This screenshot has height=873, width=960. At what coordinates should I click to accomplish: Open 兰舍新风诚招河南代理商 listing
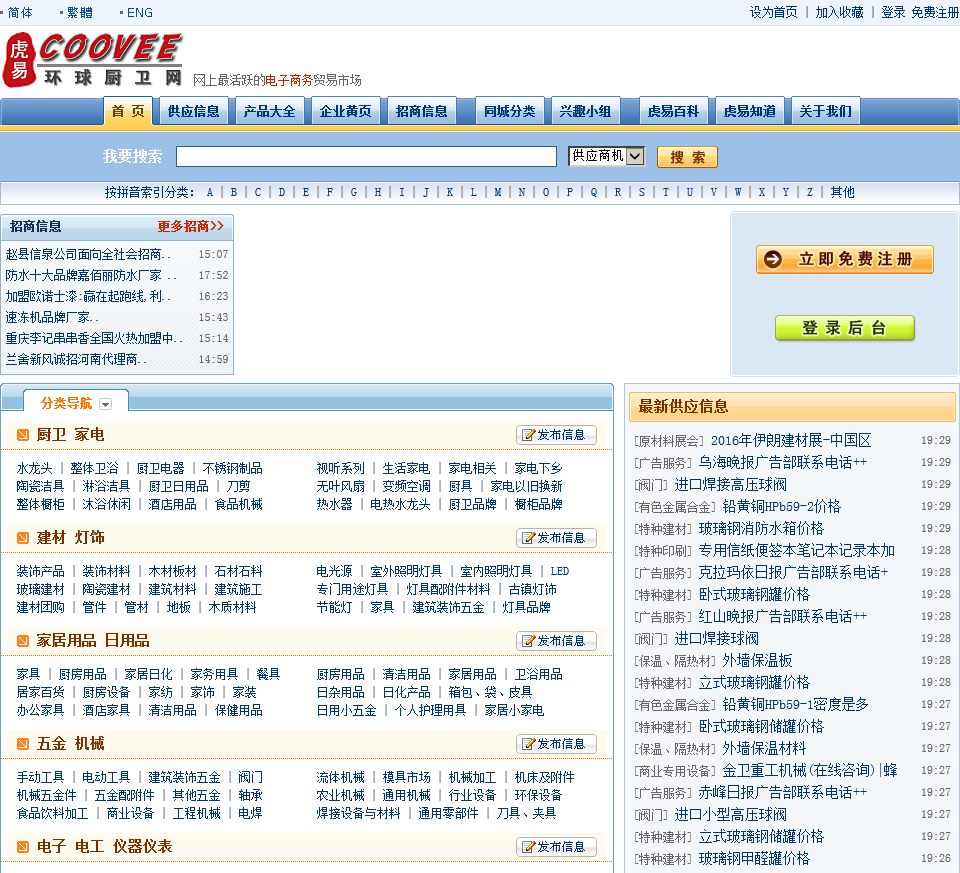(x=76, y=359)
